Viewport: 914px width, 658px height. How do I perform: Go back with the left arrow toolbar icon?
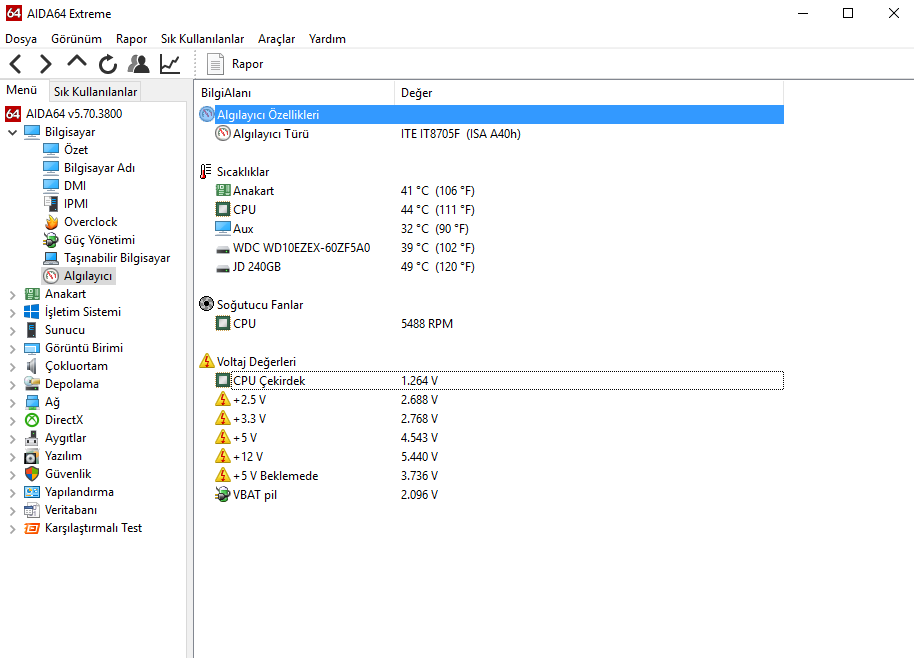16,64
